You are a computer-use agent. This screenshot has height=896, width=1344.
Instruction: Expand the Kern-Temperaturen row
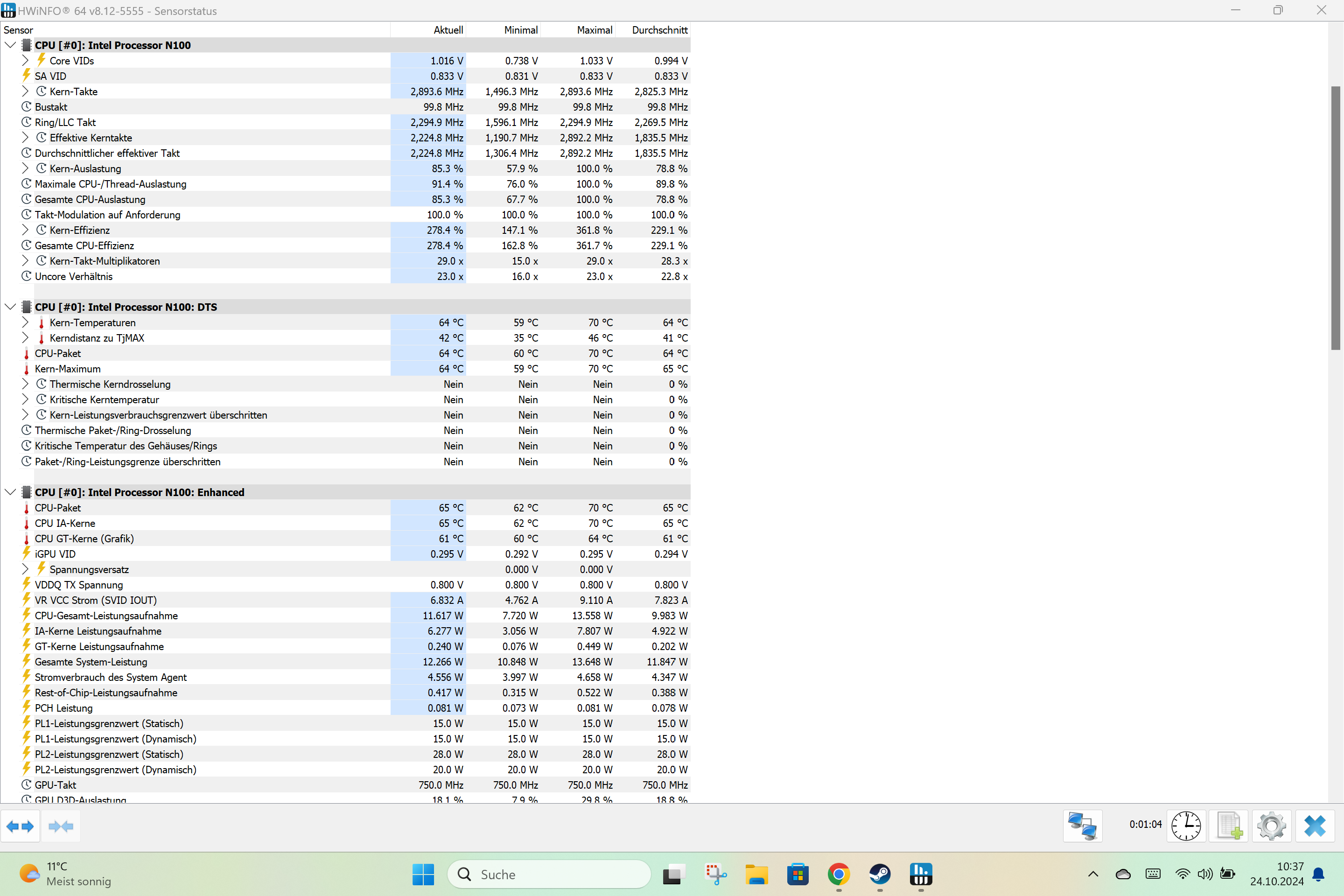pos(25,322)
